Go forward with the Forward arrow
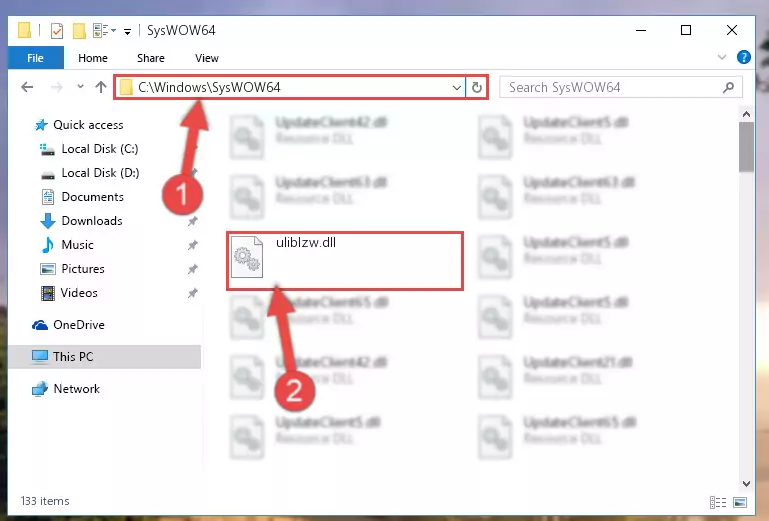Image resolution: width=769 pixels, height=521 pixels. (57, 87)
